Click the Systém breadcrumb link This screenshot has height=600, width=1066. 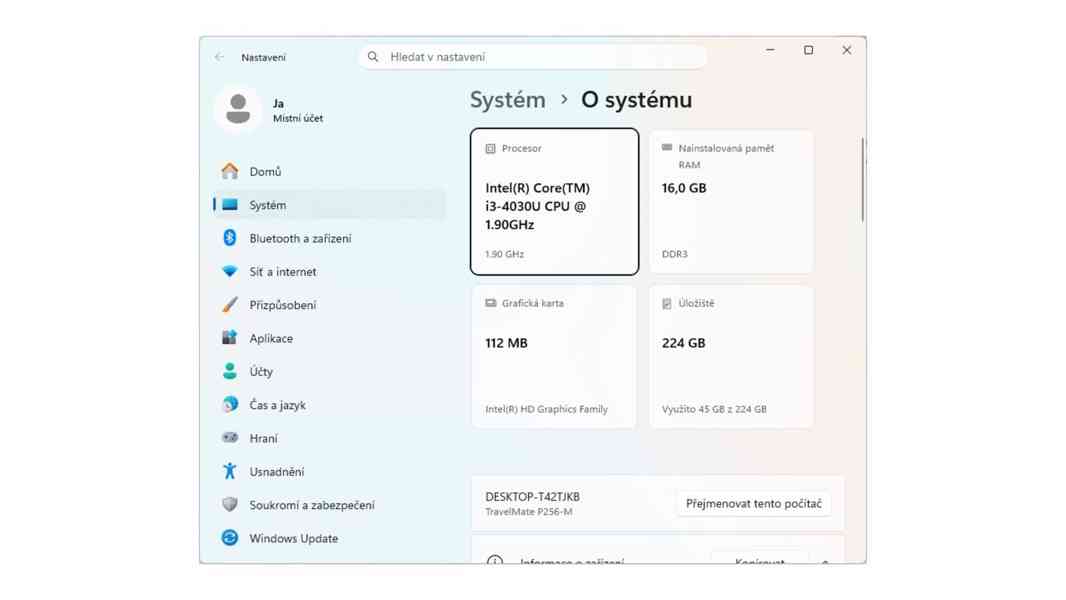click(x=508, y=100)
